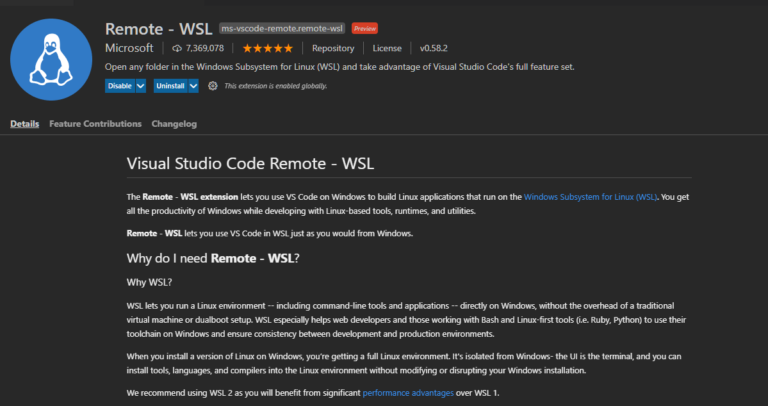Open the extension settings gear icon
The image size is (768, 406).
click(x=213, y=86)
